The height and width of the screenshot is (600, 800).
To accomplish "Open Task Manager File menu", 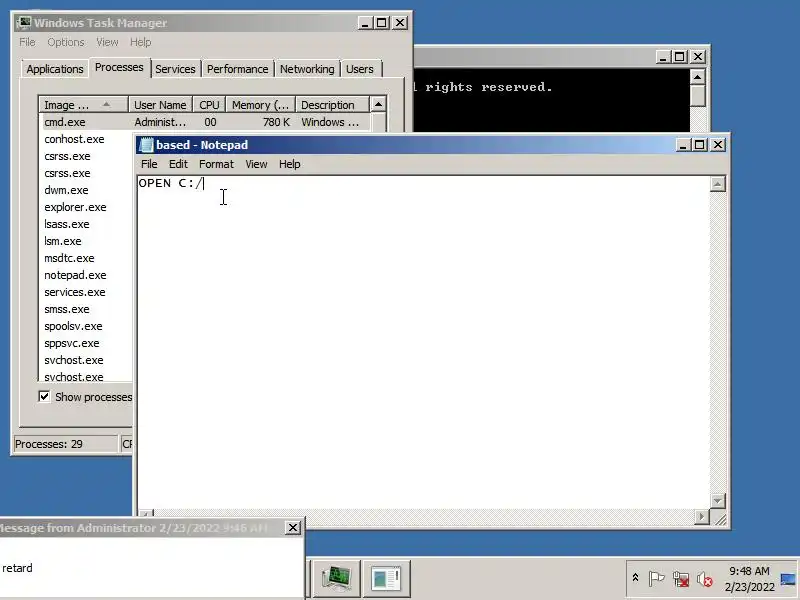I will [x=27, y=42].
